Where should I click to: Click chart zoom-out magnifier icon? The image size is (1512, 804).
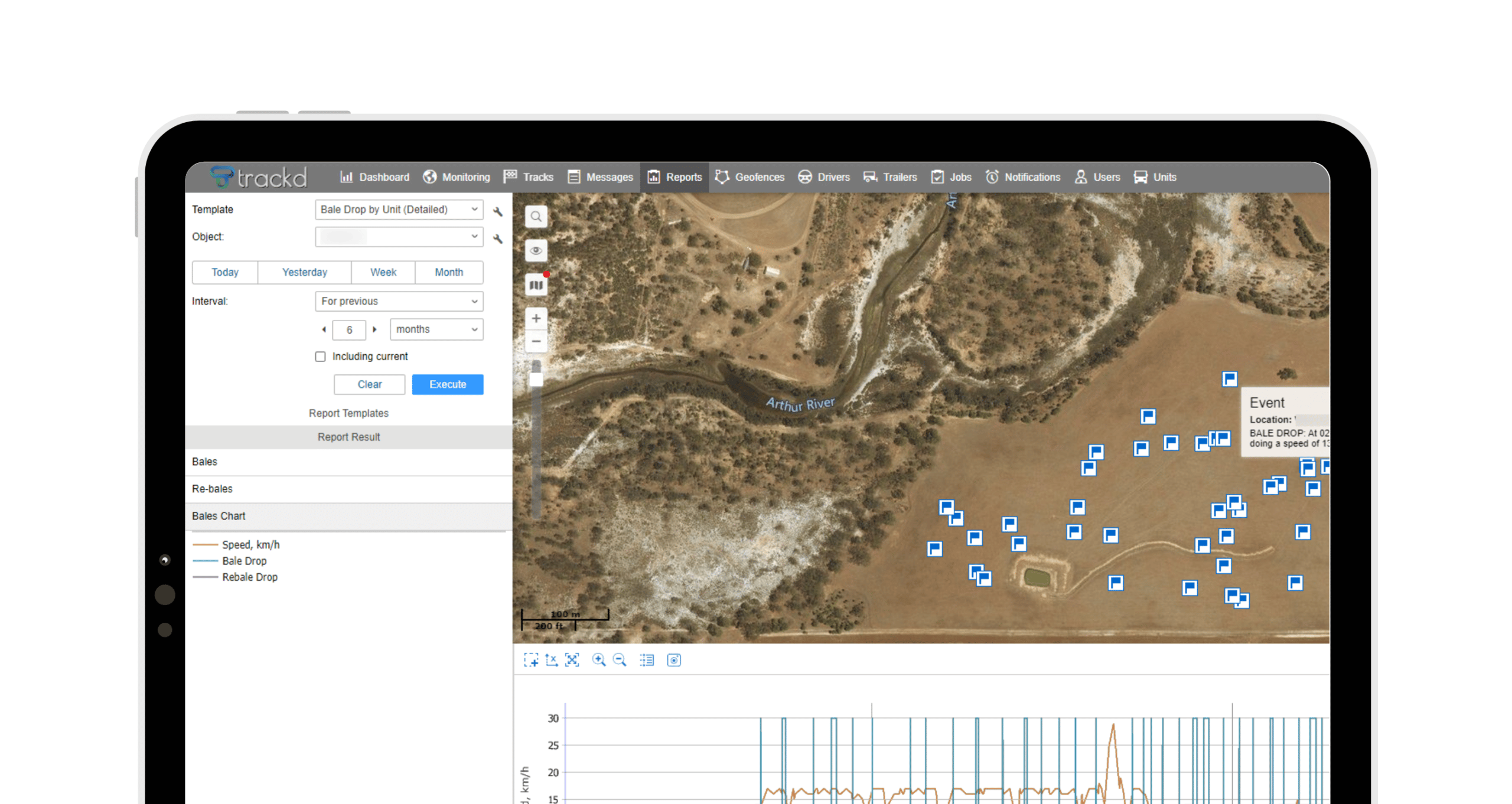(620, 660)
